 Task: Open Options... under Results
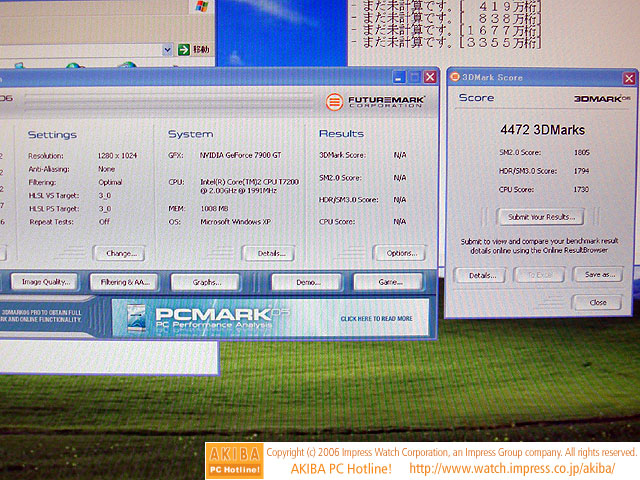pyautogui.click(x=399, y=253)
